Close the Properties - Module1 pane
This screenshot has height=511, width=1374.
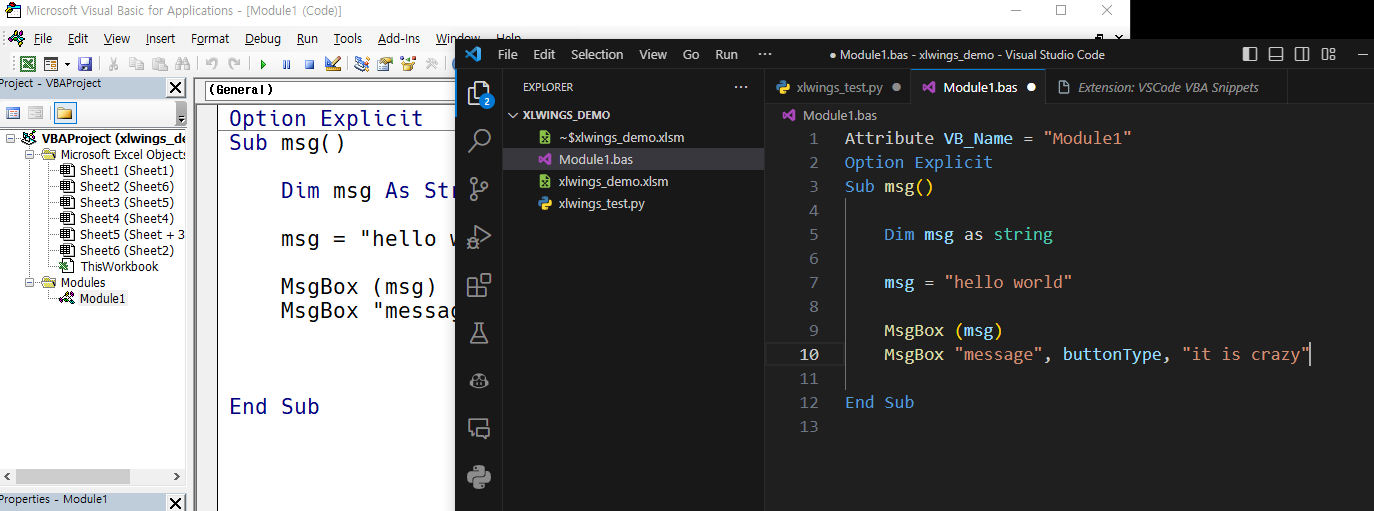(175, 502)
